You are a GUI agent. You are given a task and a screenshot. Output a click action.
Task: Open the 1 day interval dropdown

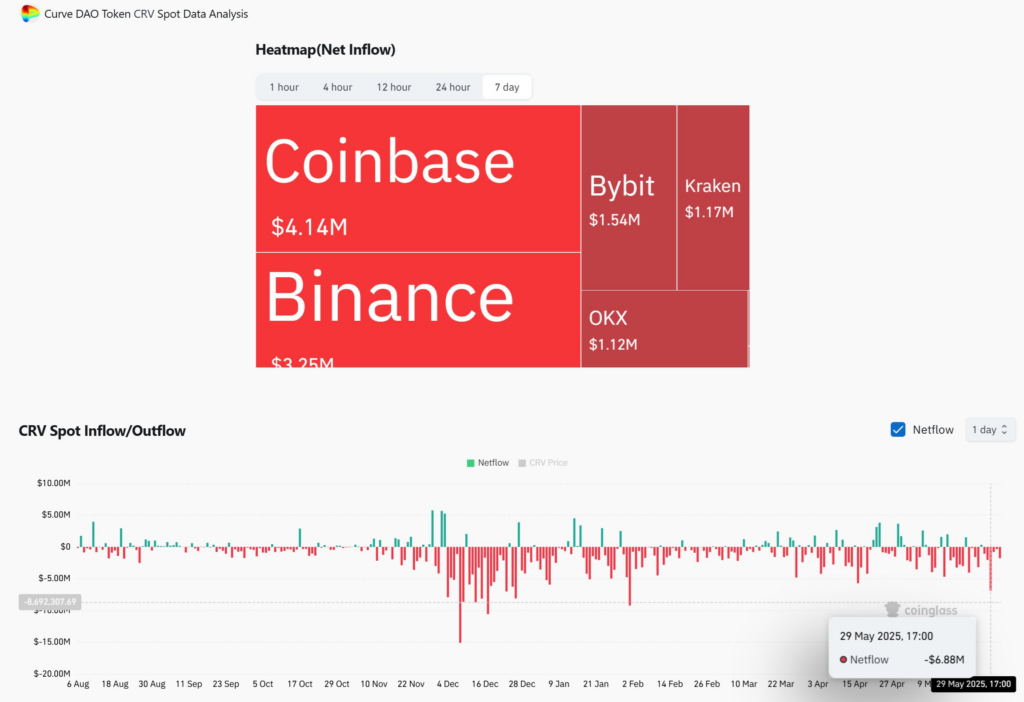pos(990,430)
